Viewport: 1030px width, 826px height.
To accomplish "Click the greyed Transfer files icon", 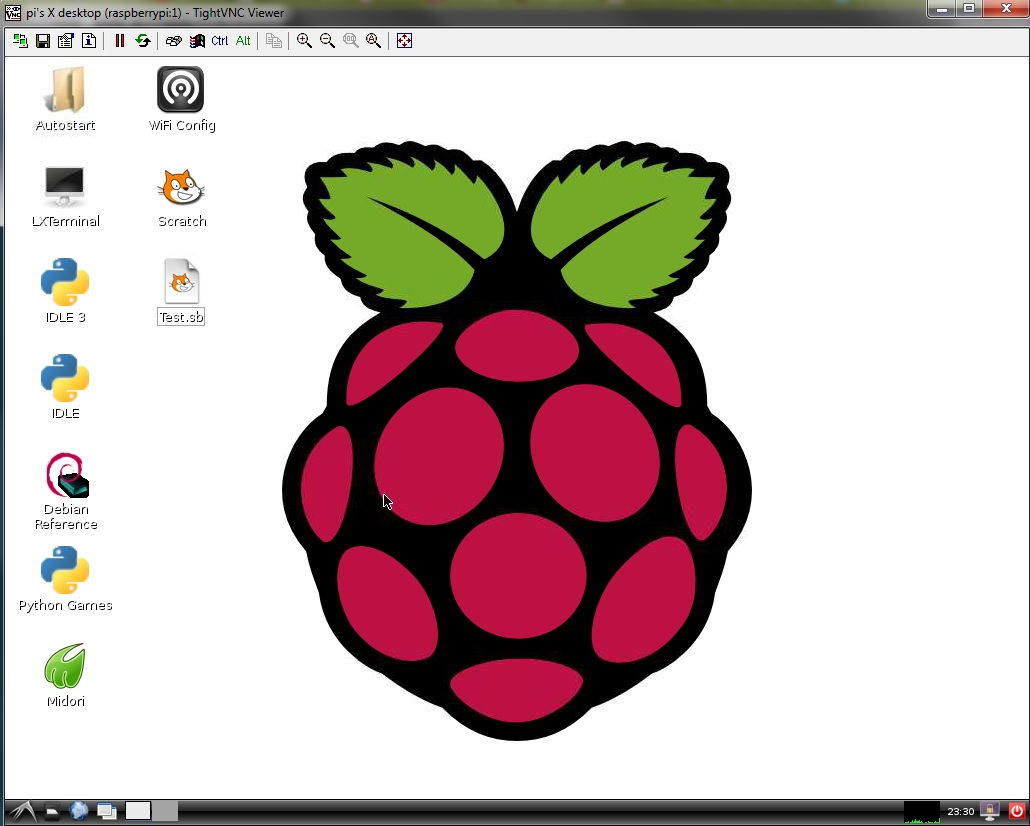I will [274, 41].
